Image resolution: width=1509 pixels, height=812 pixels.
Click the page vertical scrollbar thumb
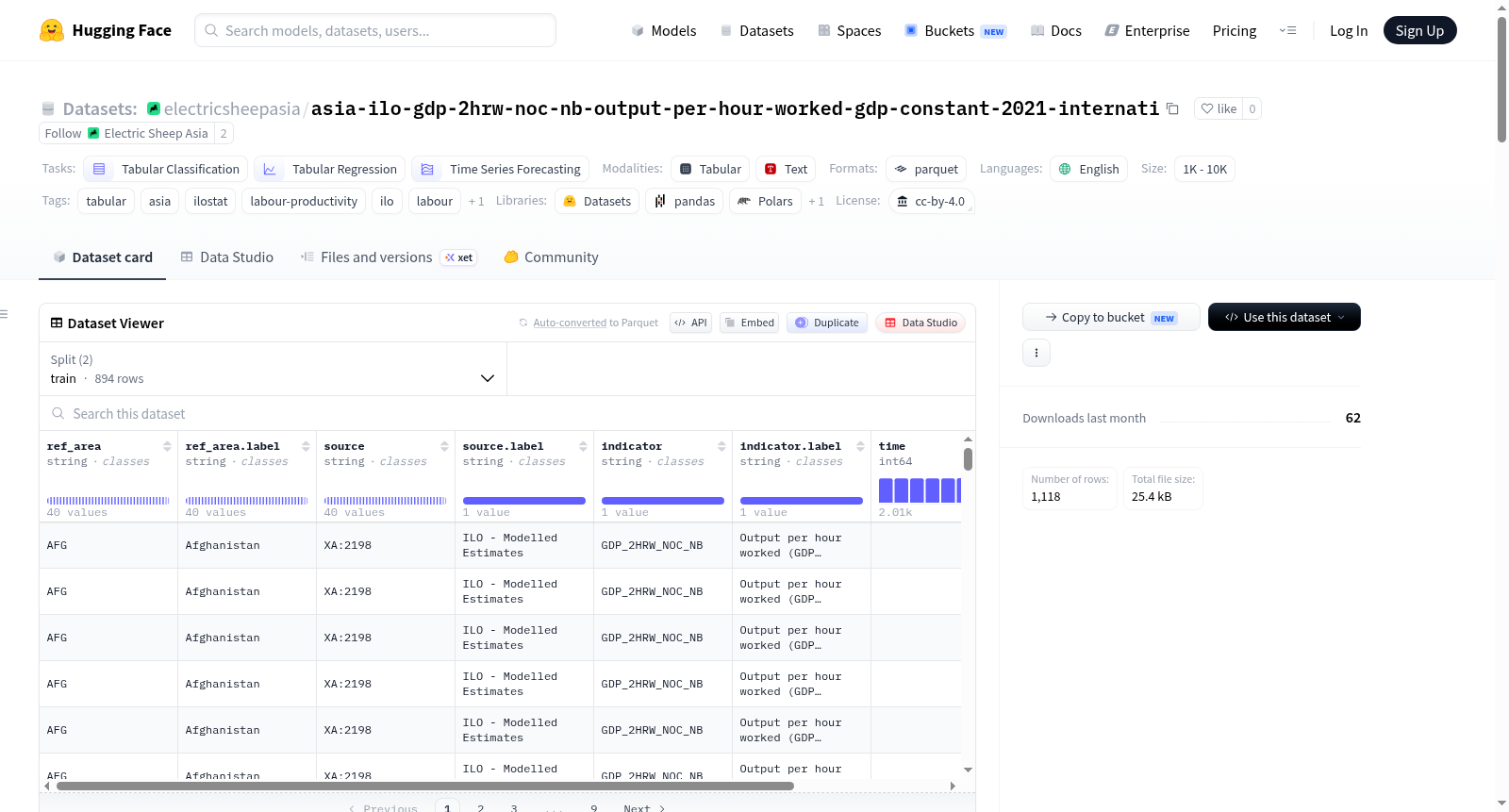click(x=1501, y=79)
